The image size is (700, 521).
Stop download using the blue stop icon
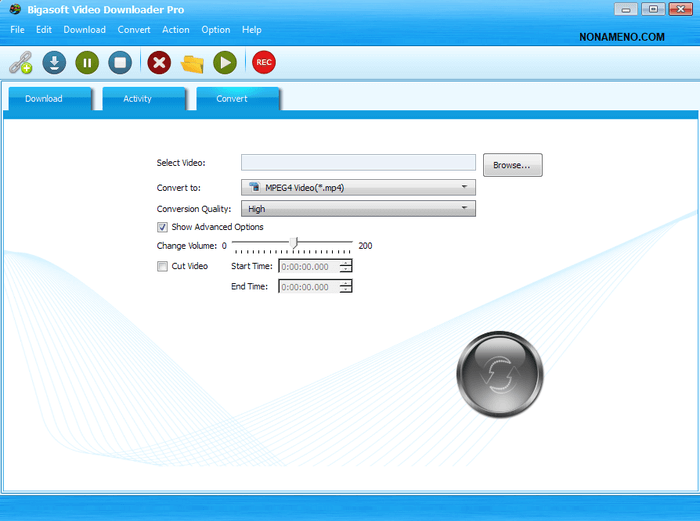120,63
